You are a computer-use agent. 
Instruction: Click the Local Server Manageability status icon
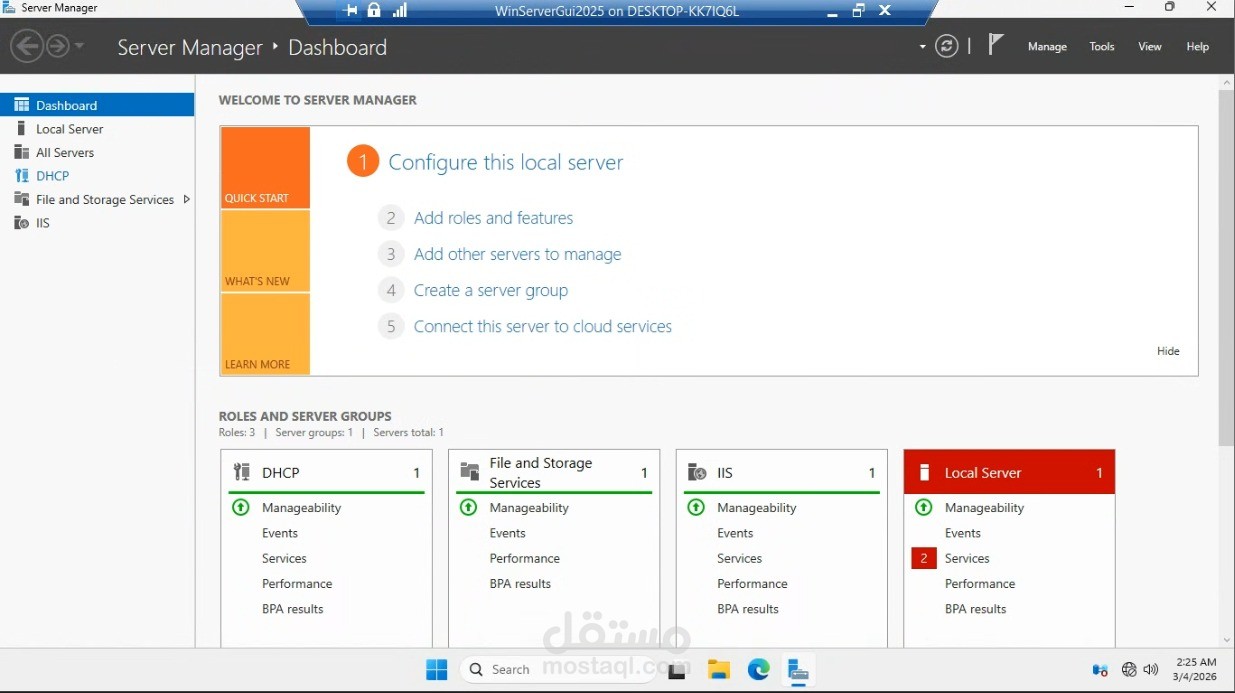pos(924,507)
